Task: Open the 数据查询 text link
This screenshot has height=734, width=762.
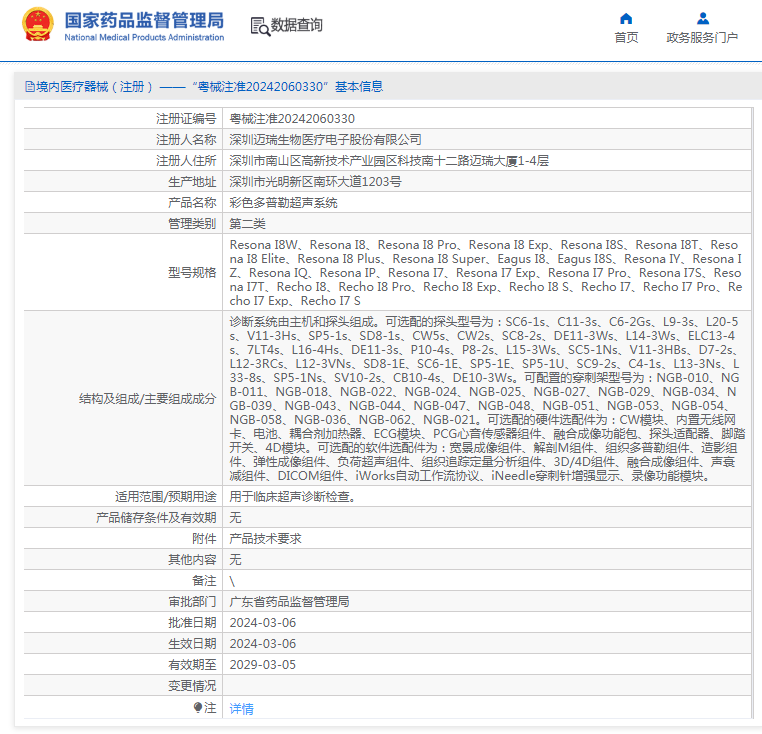Action: pyautogui.click(x=297, y=26)
